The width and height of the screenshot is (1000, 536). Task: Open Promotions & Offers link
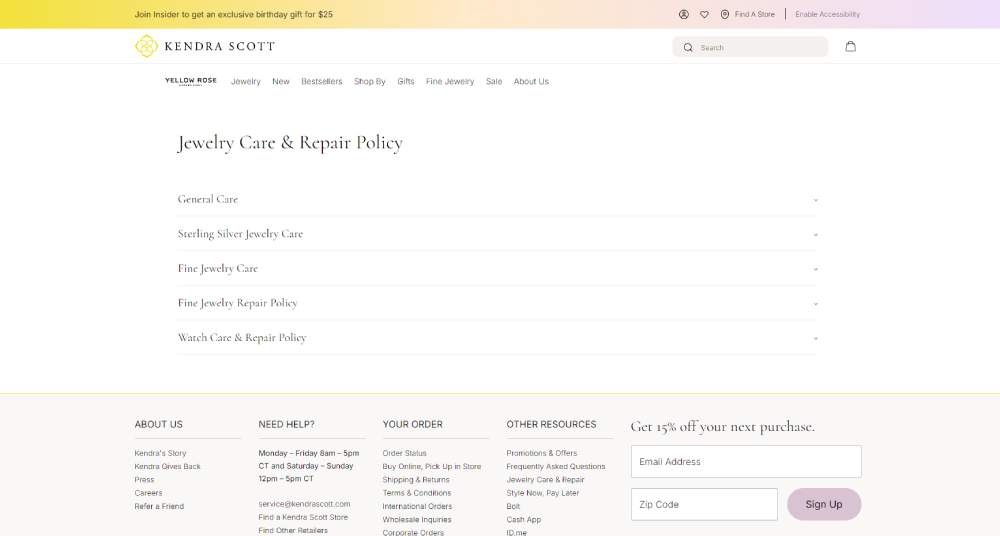tap(541, 453)
